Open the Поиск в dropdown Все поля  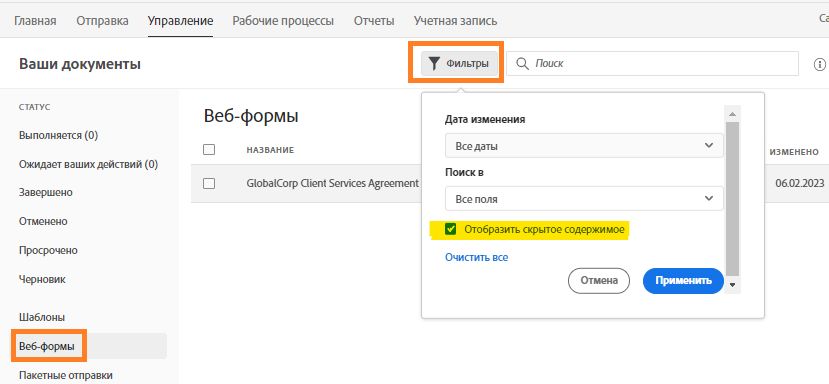[584, 199]
